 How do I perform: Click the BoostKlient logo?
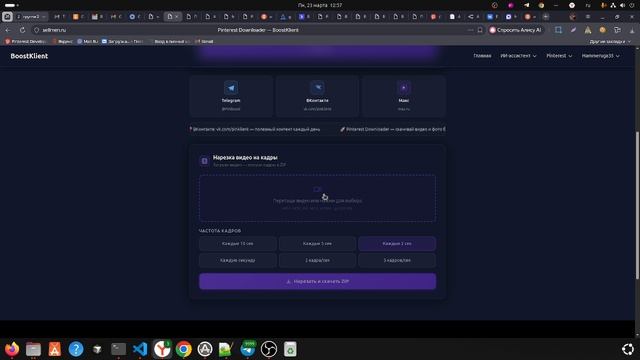click(29, 56)
